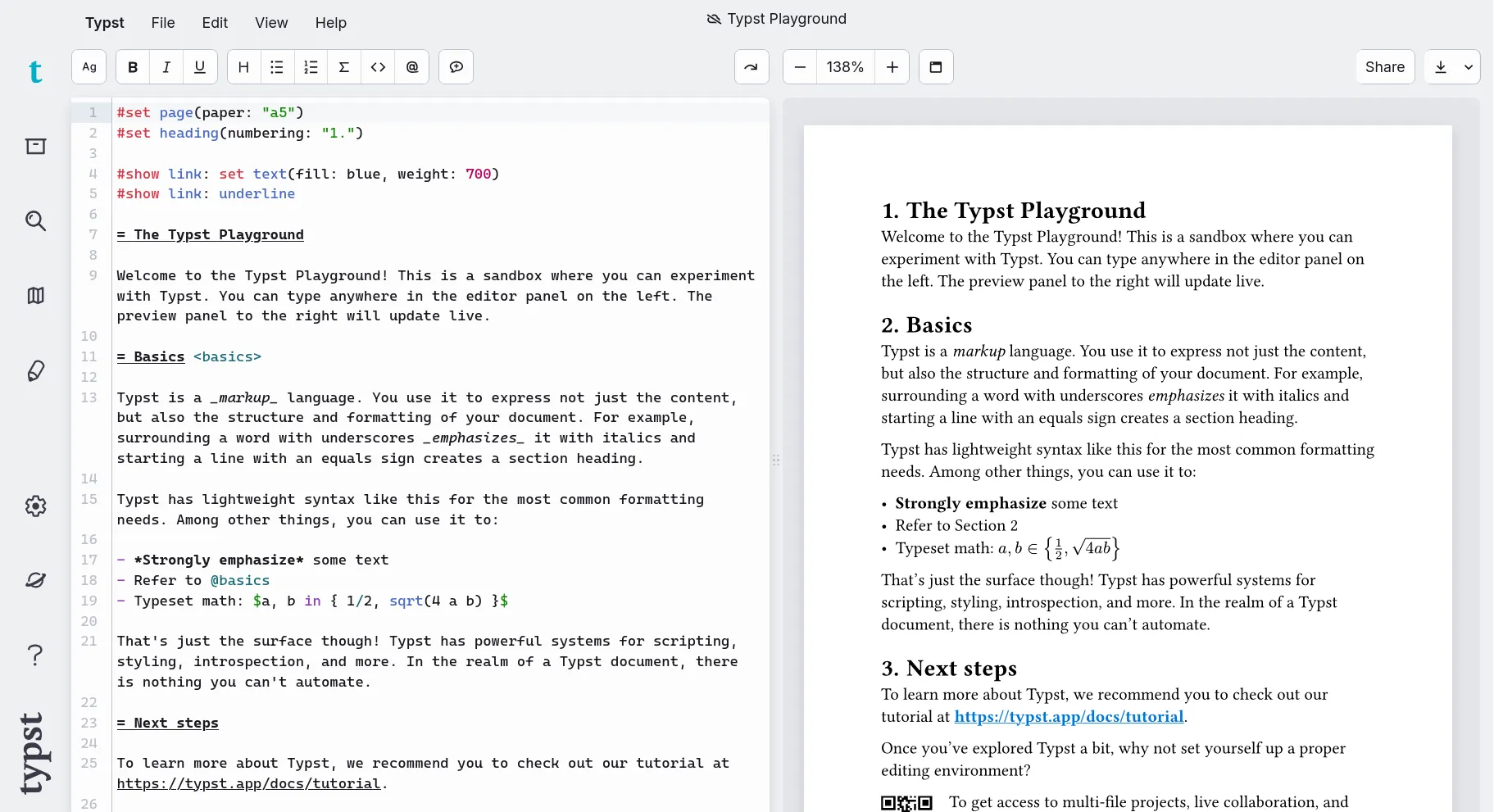The height and width of the screenshot is (812, 1494).
Task: Click the 138% zoom level field
Action: coord(845,67)
